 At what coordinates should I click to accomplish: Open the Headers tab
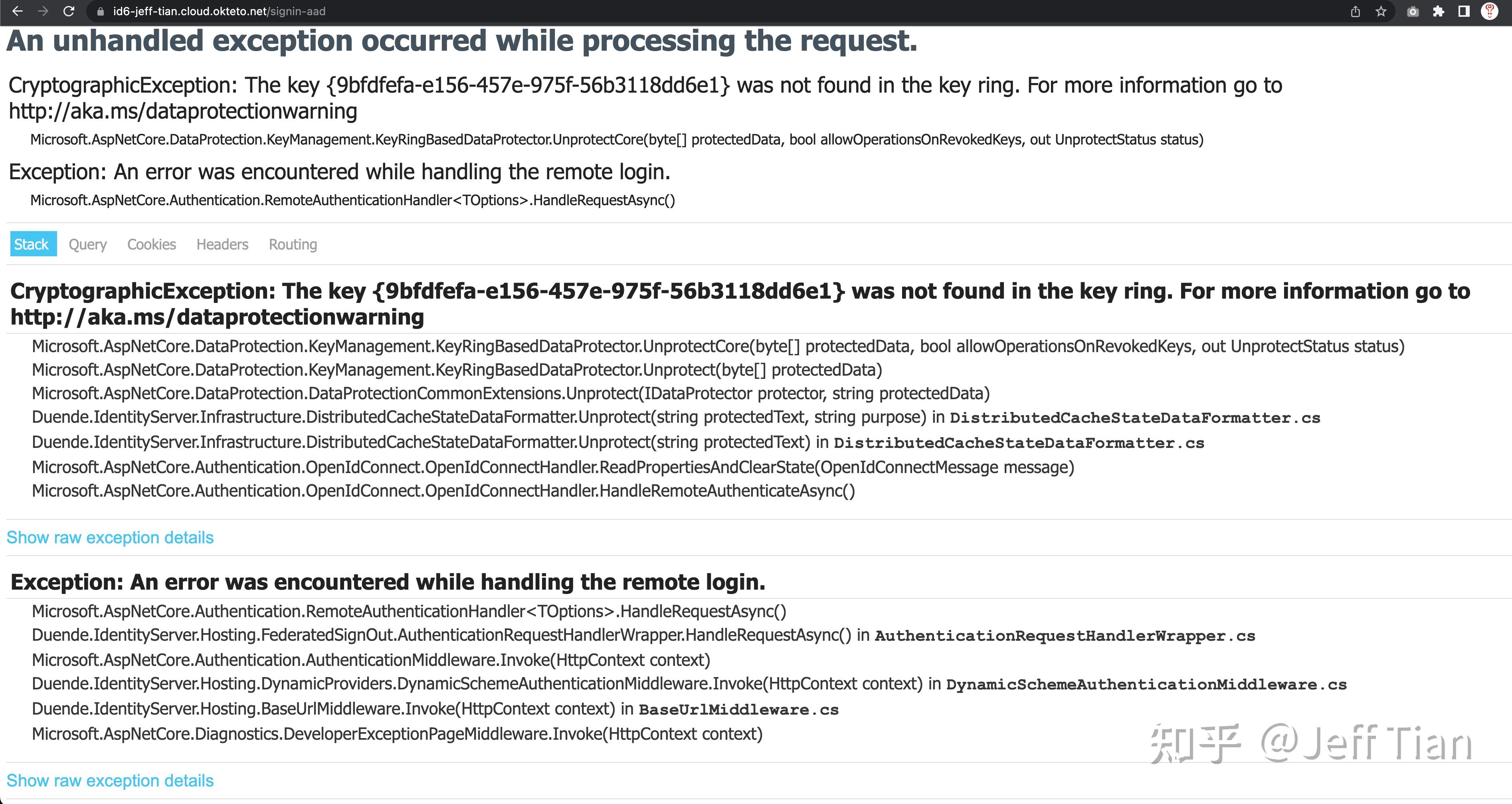pyautogui.click(x=222, y=244)
